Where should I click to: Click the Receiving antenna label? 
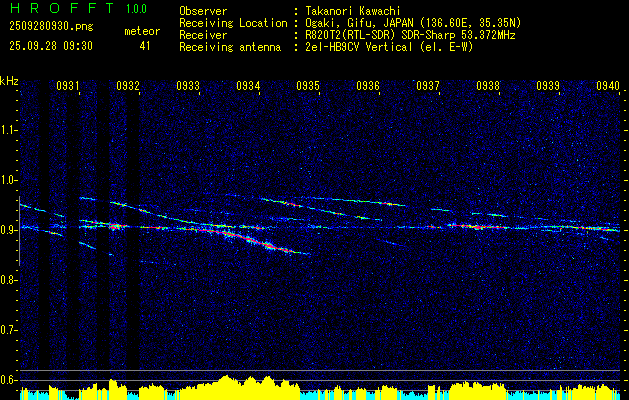point(230,47)
